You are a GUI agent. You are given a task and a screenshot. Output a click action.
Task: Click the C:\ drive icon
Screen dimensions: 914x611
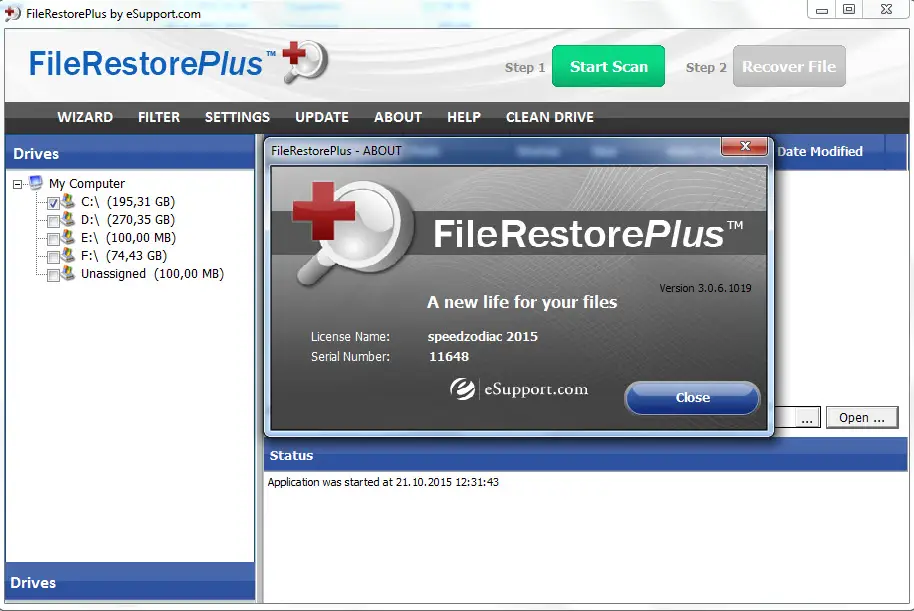pos(68,201)
